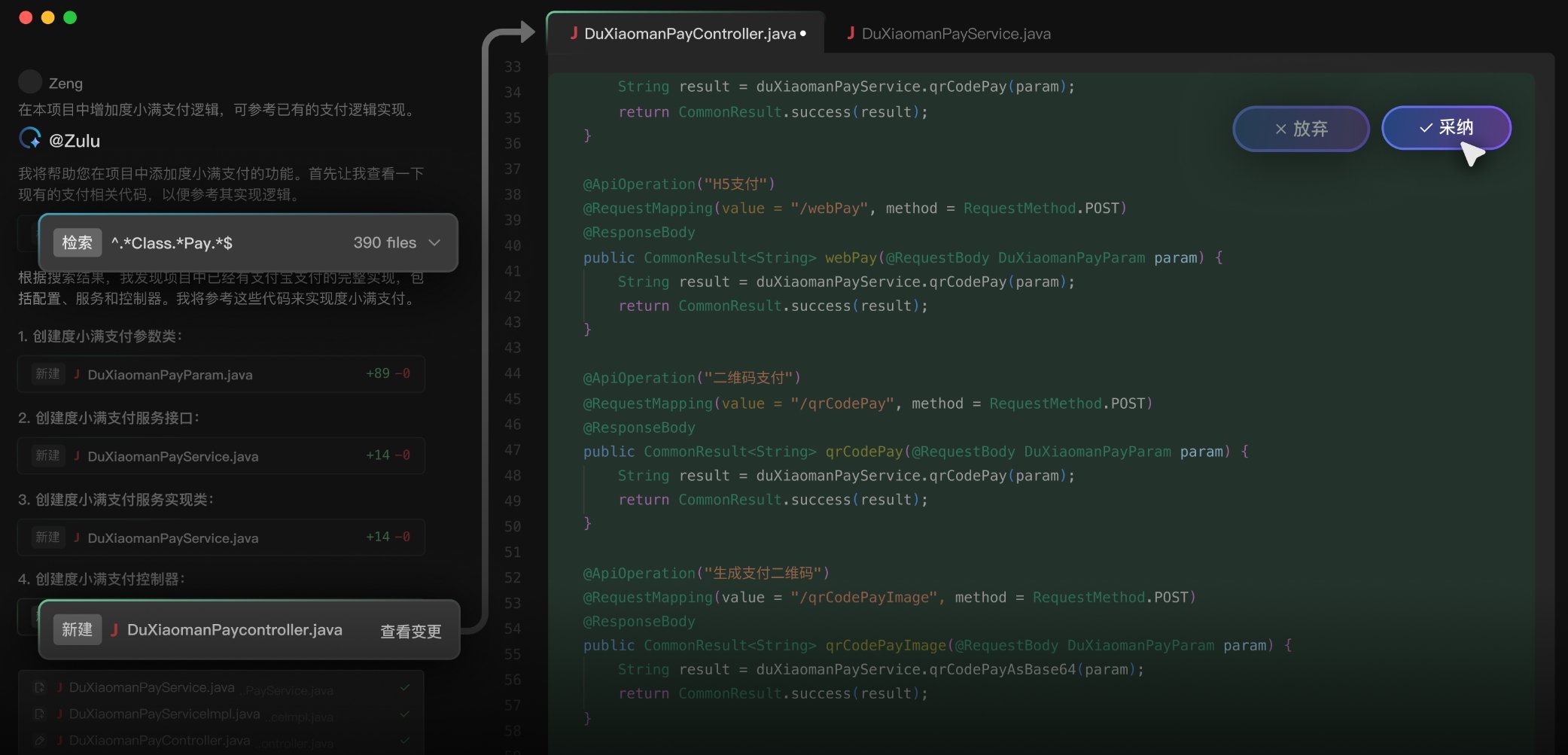
Task: Click new-file icon beside DuXiaomanPayService.java in bottom list
Action: tap(39, 687)
